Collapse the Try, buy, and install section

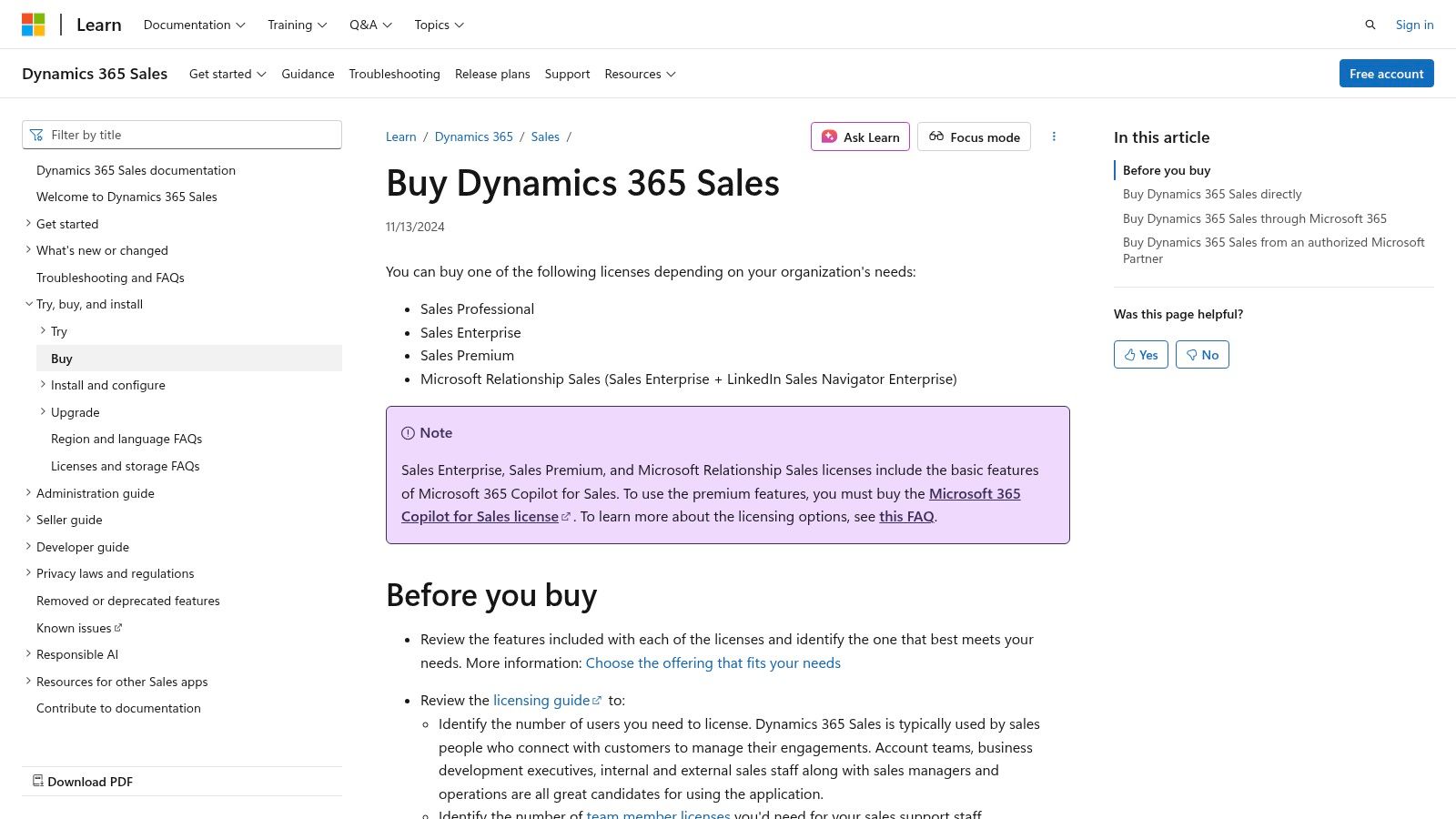28,303
